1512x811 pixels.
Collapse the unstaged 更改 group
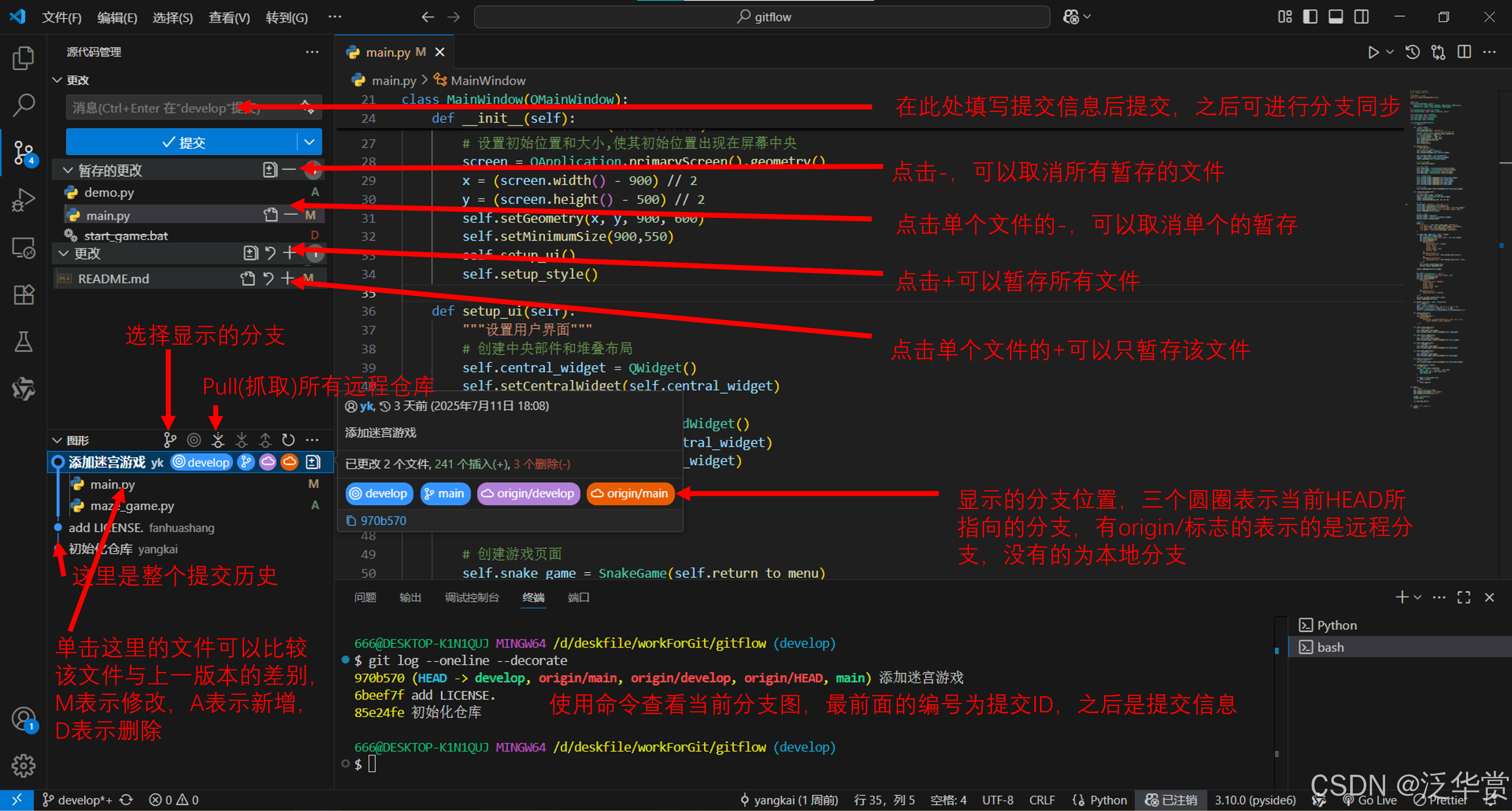pyautogui.click(x=64, y=254)
